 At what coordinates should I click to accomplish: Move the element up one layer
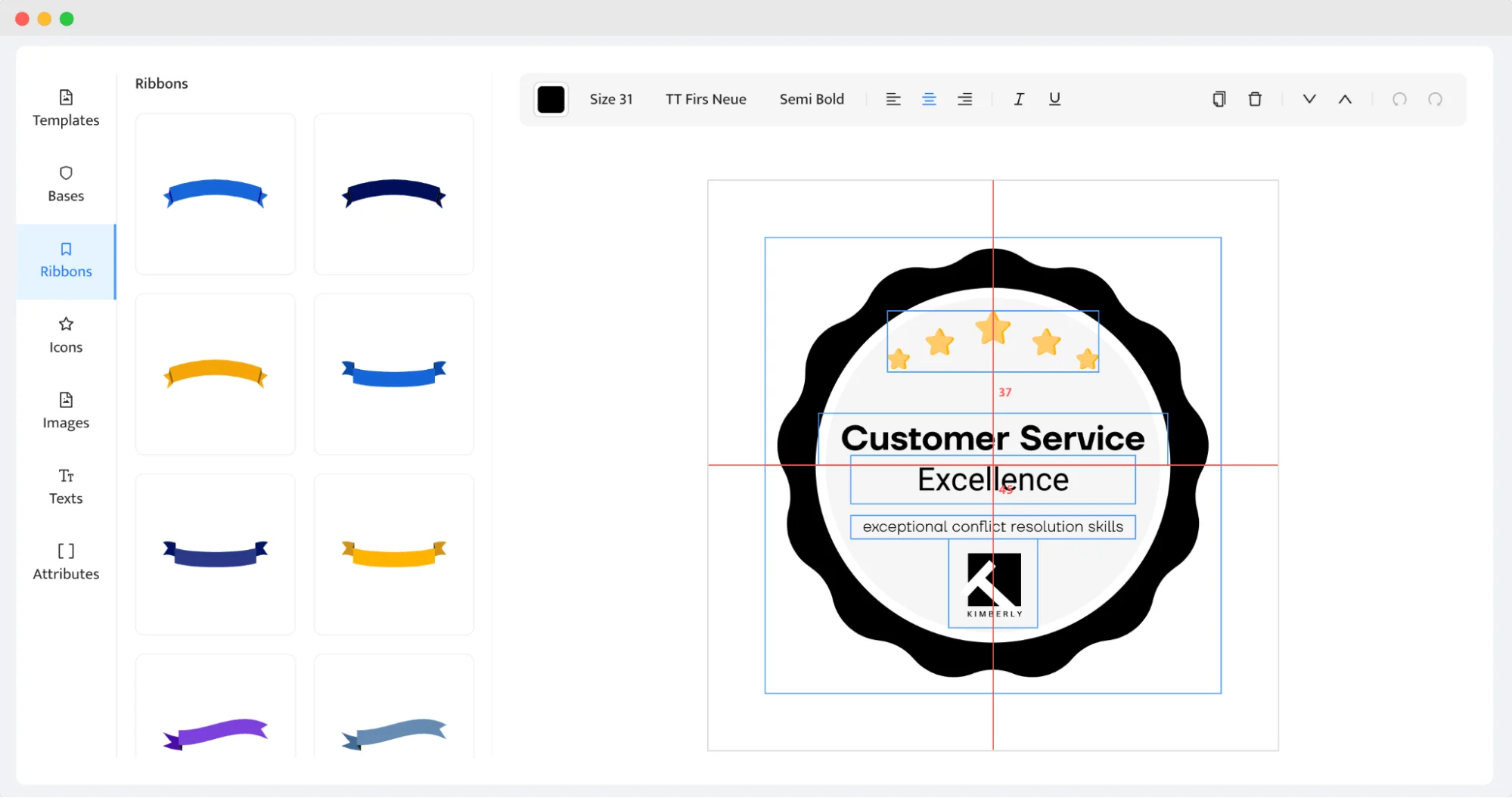coord(1345,99)
